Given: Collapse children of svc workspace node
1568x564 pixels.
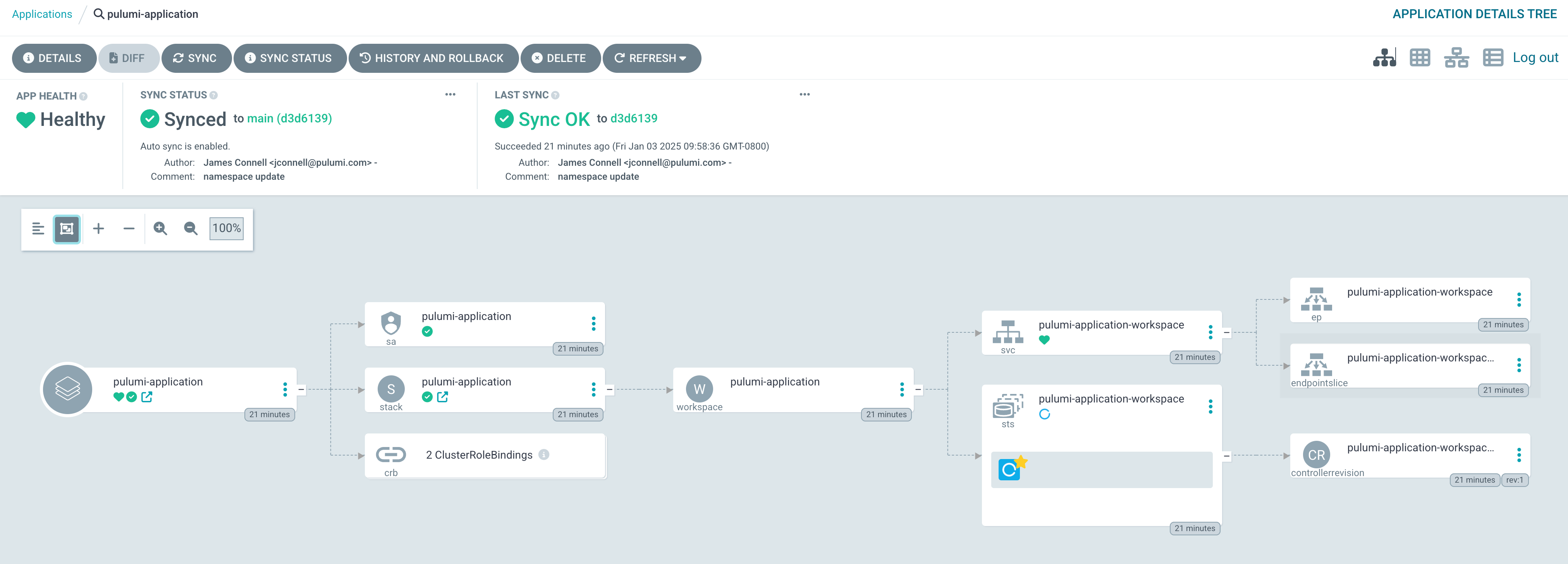Looking at the screenshot, I should point(1226,333).
